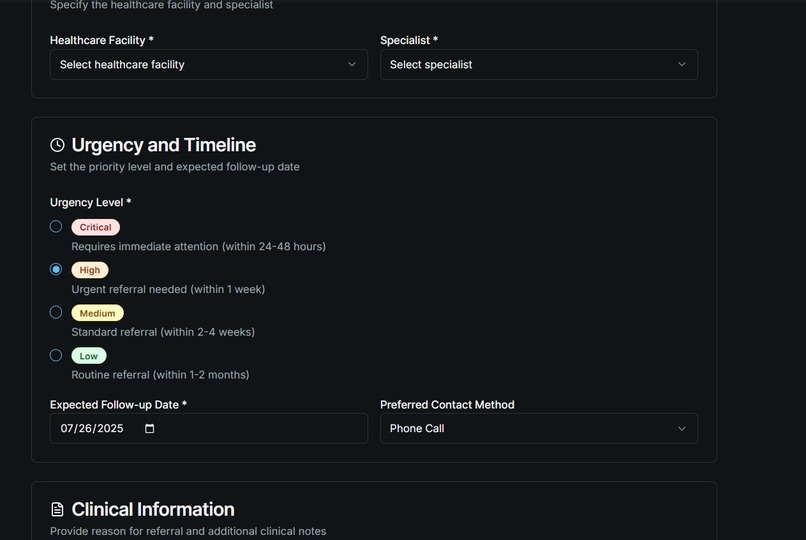Click 'Standard referral (within 2-4 weeks)' text
Viewport: 806px width, 540px height.
[163, 332]
